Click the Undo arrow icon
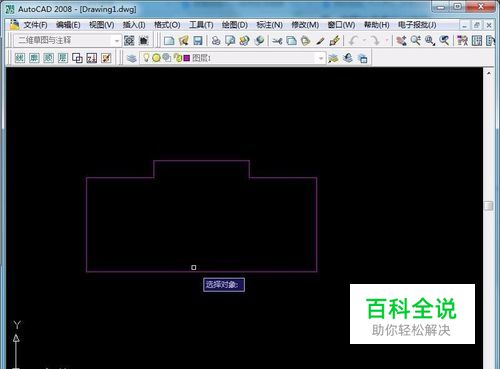 pos(354,41)
